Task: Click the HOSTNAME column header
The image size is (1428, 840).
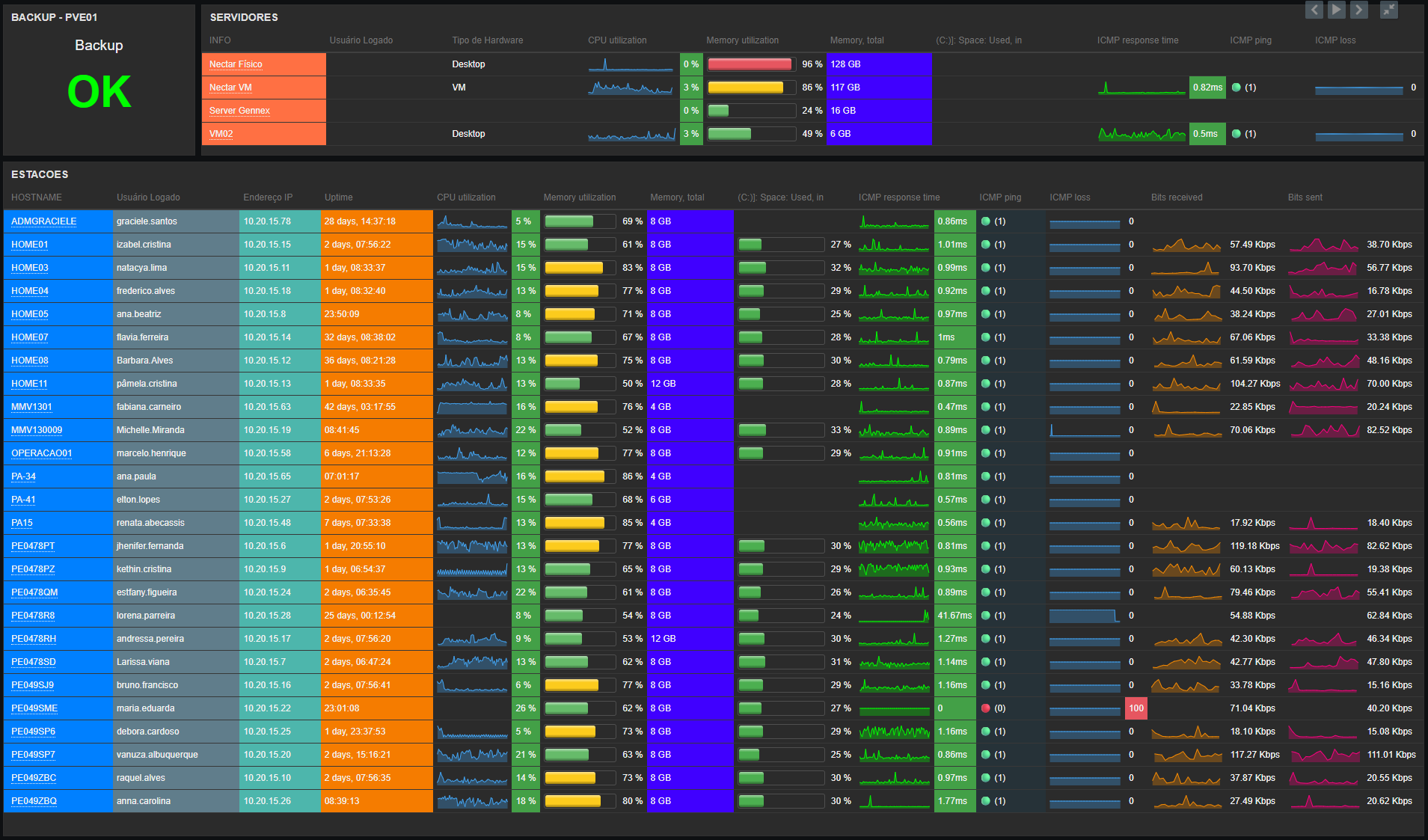Action: 37,197
